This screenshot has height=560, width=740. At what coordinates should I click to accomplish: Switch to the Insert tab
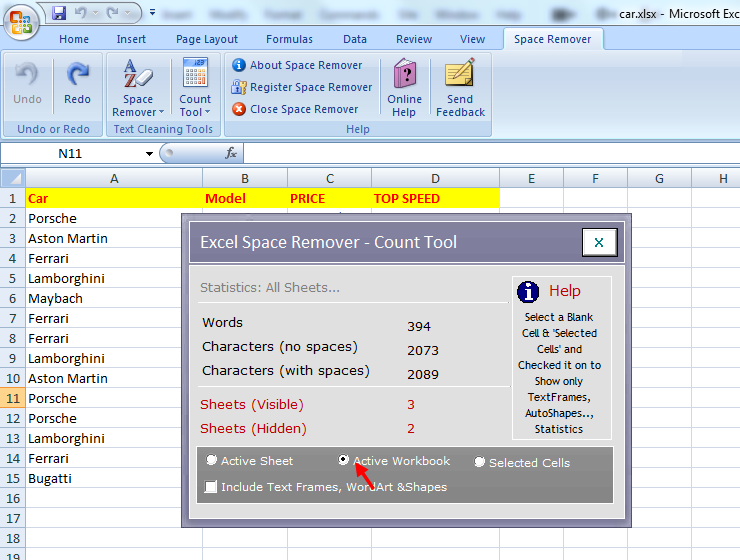131,39
